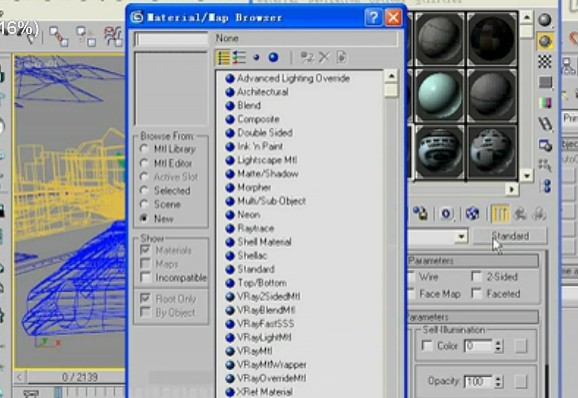Click Standard material type button
The height and width of the screenshot is (398, 578).
[510, 236]
